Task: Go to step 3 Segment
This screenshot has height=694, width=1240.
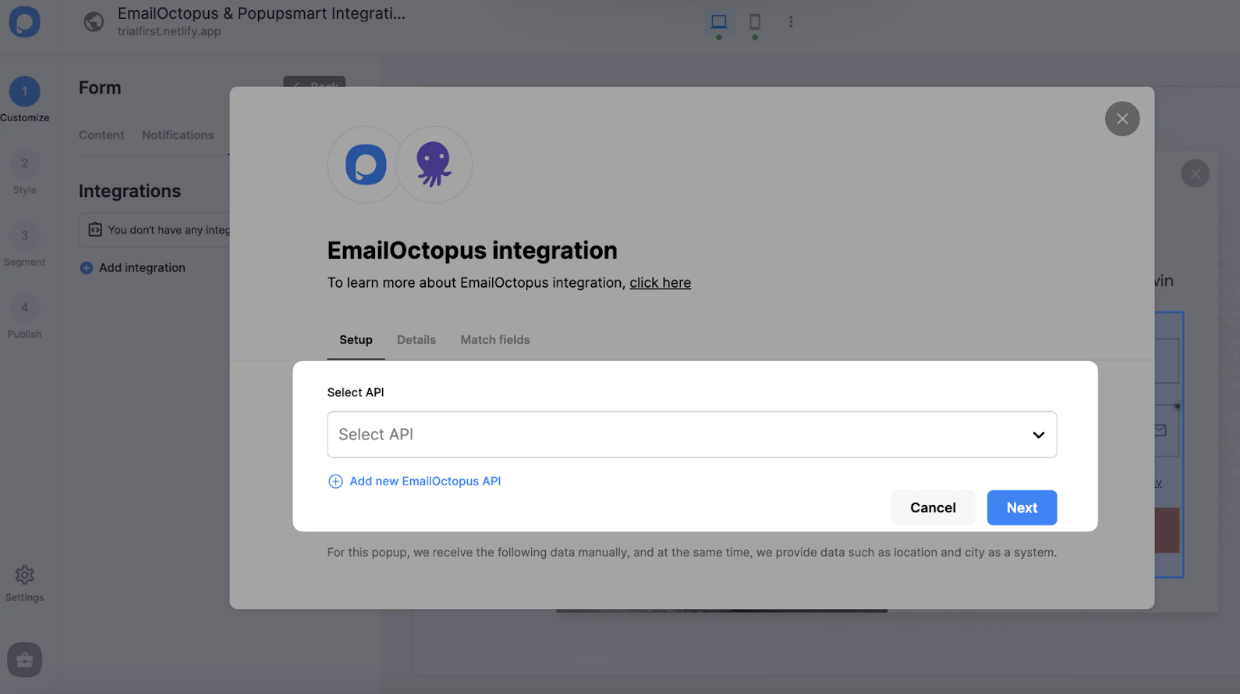Action: (24, 244)
